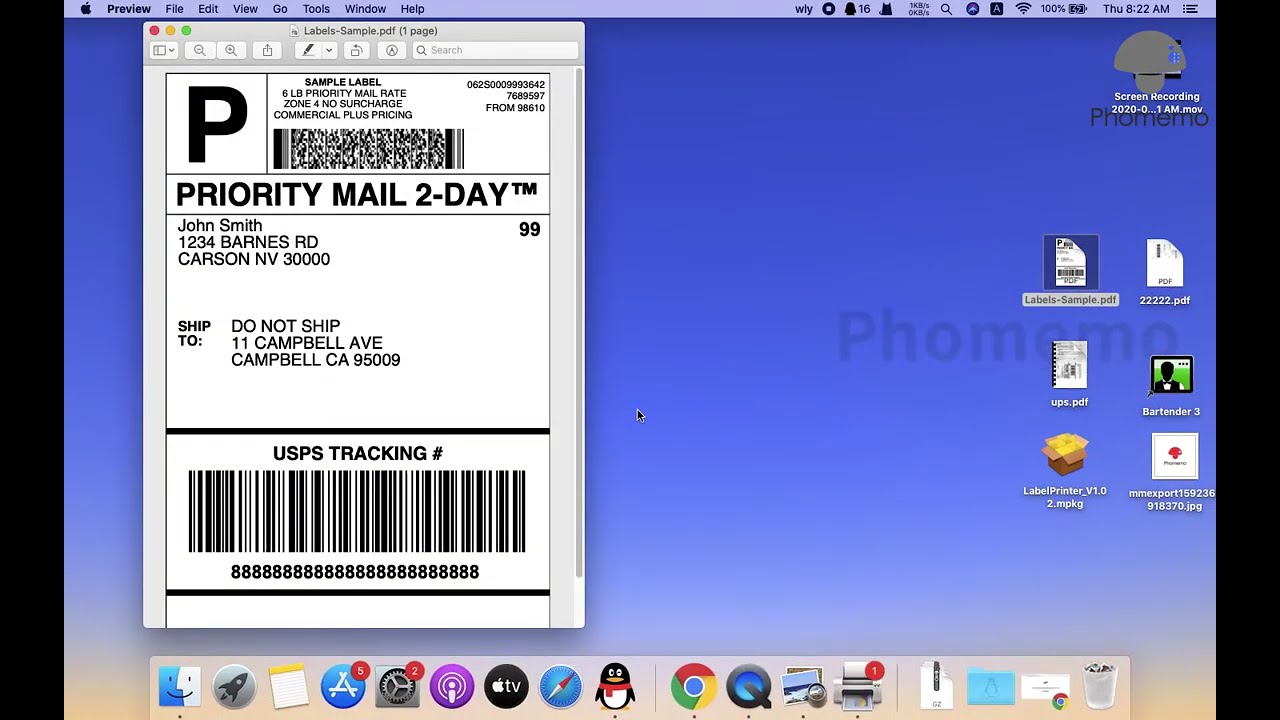The width and height of the screenshot is (1280, 720).
Task: Open the Siri icon in menu bar
Action: click(x=973, y=9)
